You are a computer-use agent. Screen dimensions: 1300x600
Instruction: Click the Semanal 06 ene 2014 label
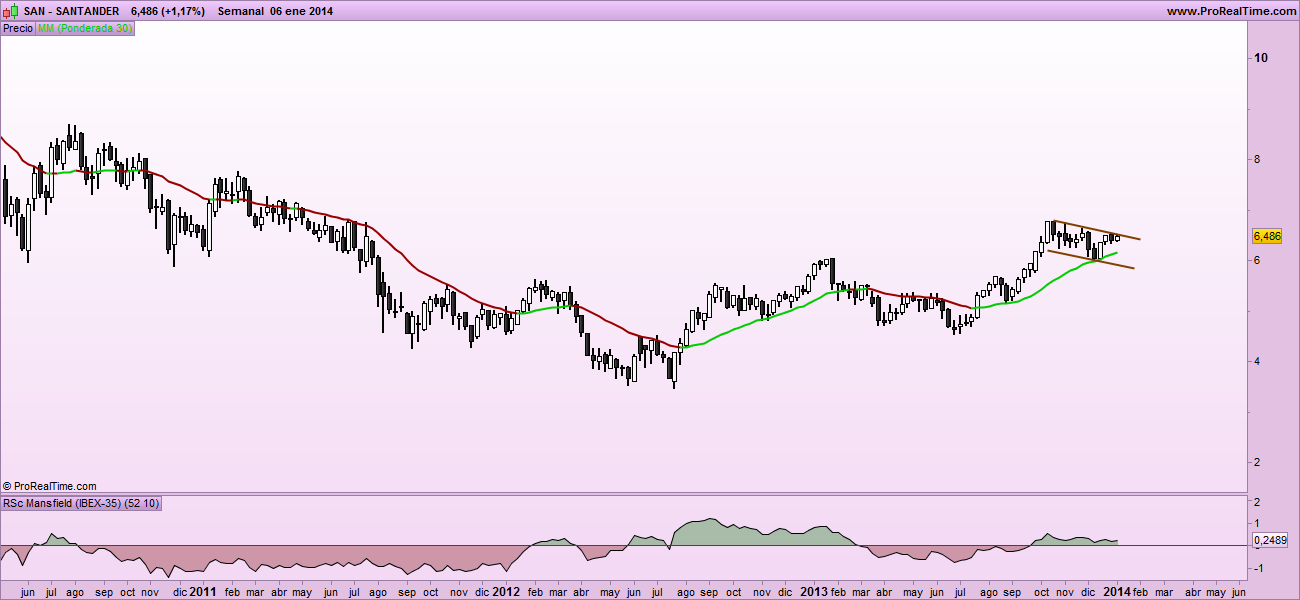(275, 11)
